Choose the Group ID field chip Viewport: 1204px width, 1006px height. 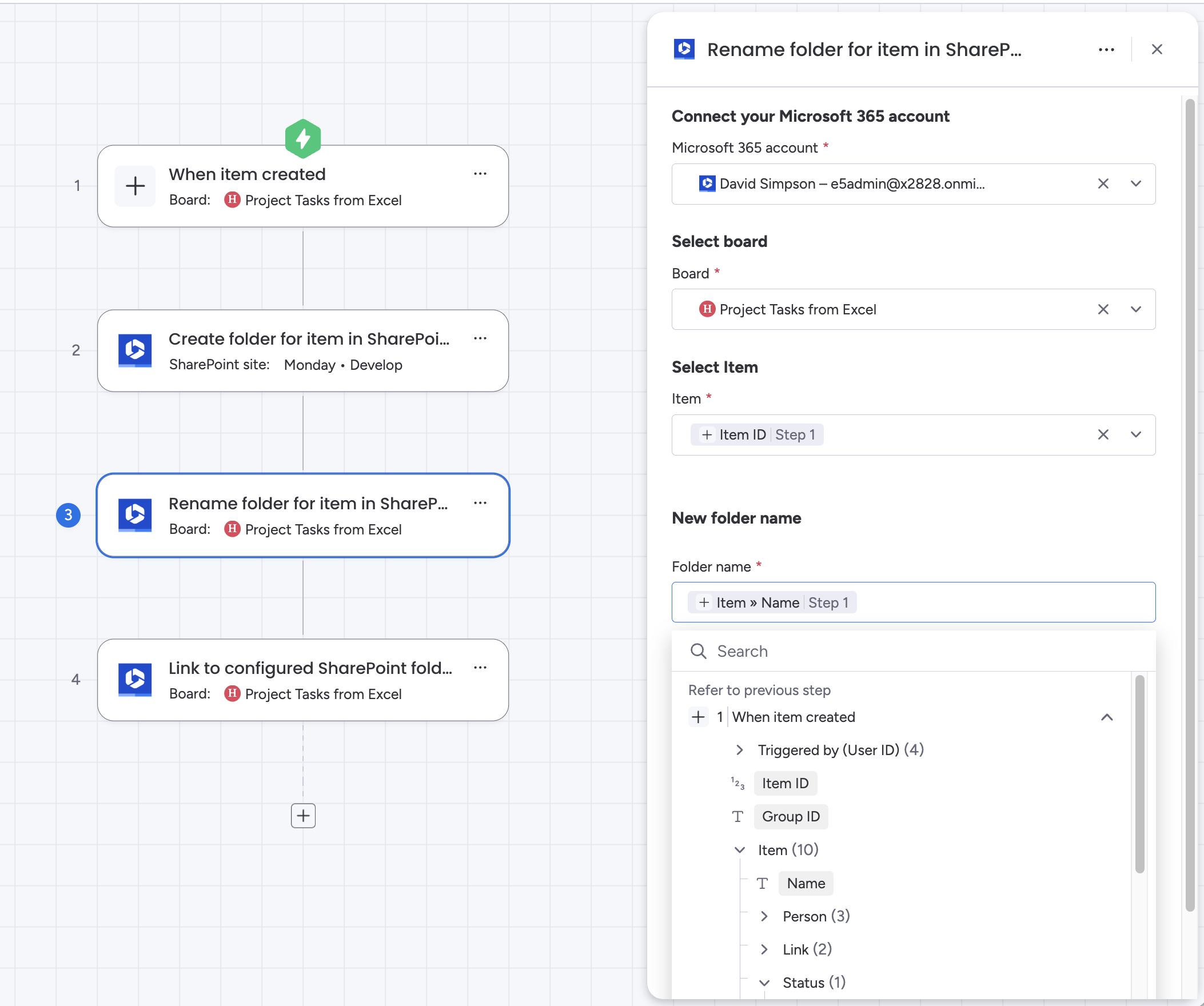[790, 816]
